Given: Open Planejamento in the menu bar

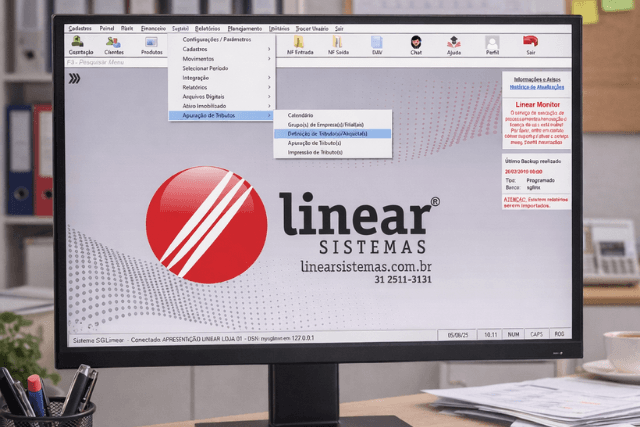Looking at the screenshot, I should coord(245,29).
